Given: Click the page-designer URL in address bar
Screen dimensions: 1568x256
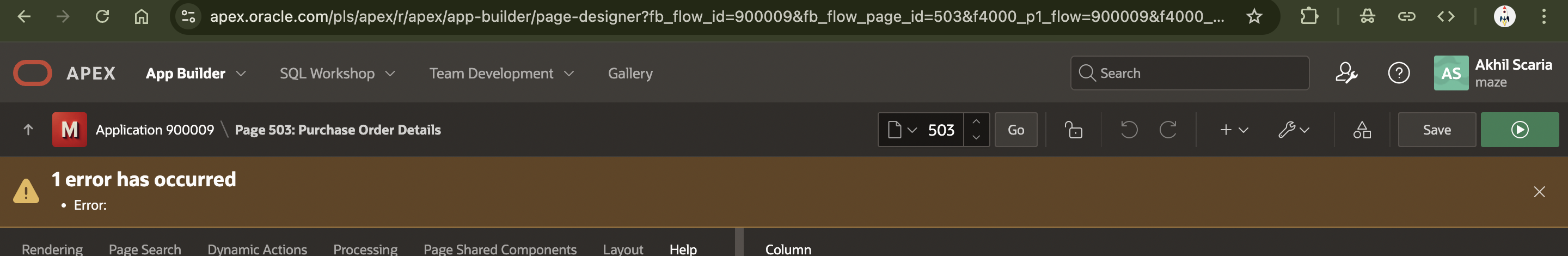Looking at the screenshot, I should 716,16.
